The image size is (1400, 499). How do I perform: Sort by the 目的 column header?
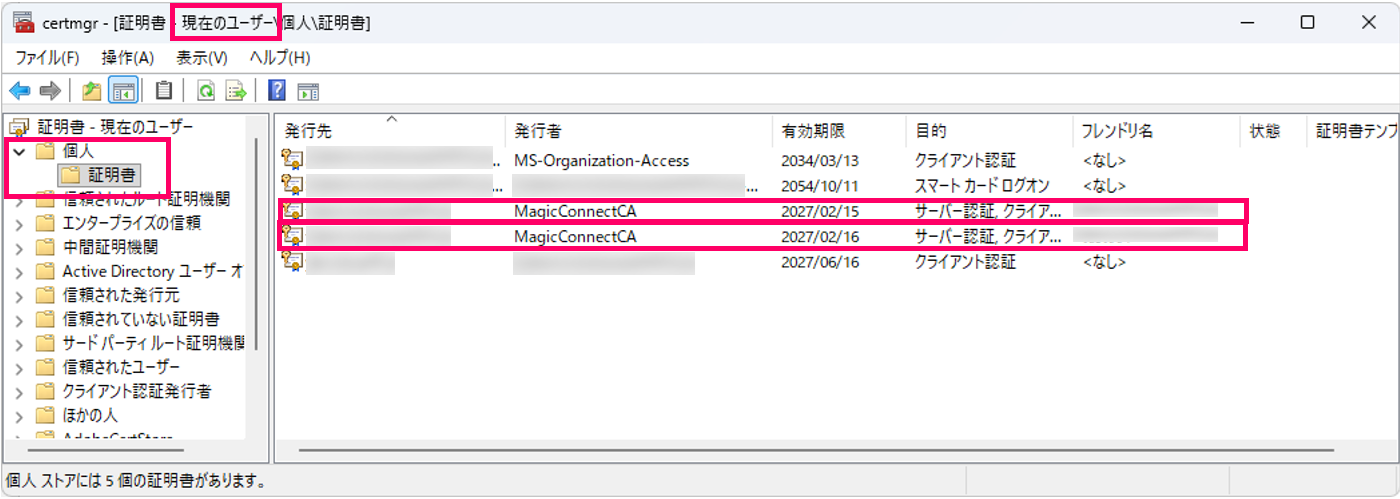coord(988,131)
